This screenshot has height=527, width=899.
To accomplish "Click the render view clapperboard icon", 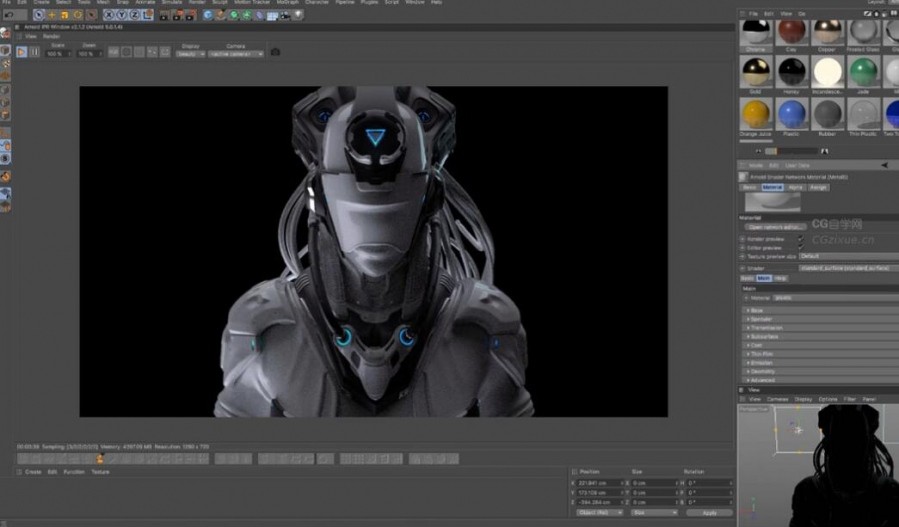I will point(165,15).
